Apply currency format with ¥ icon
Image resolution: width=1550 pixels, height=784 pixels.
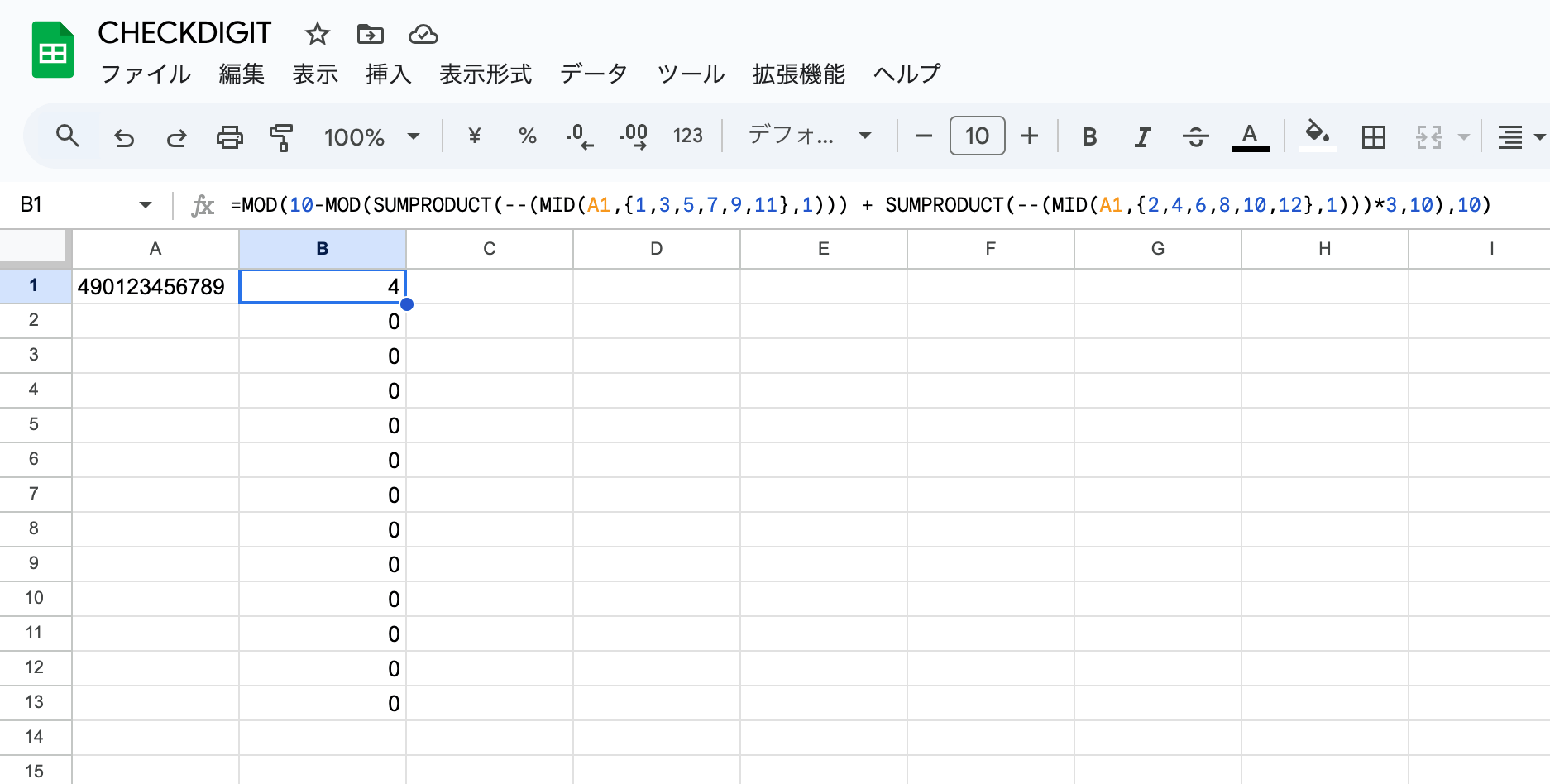(x=473, y=136)
